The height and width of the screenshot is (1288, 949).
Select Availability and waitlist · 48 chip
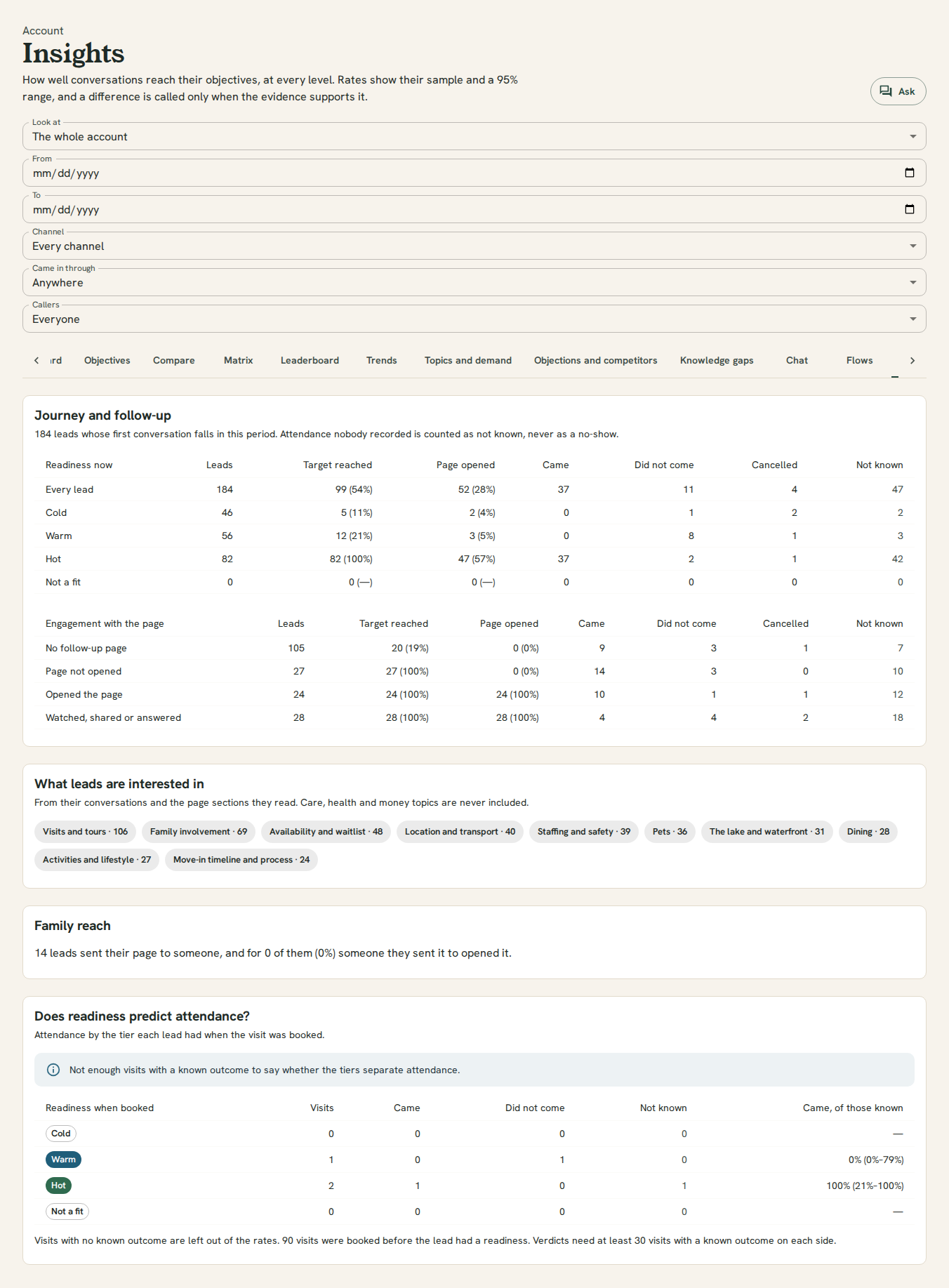(326, 832)
